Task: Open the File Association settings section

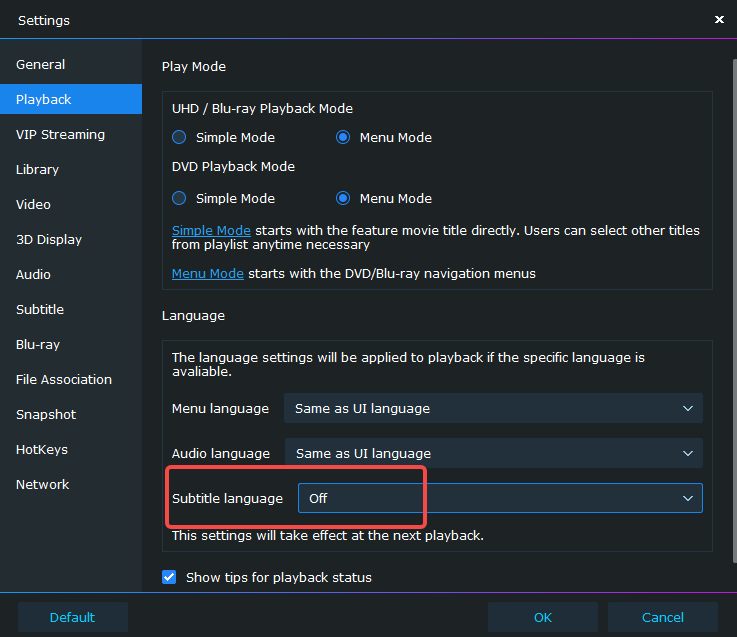Action: tap(64, 380)
